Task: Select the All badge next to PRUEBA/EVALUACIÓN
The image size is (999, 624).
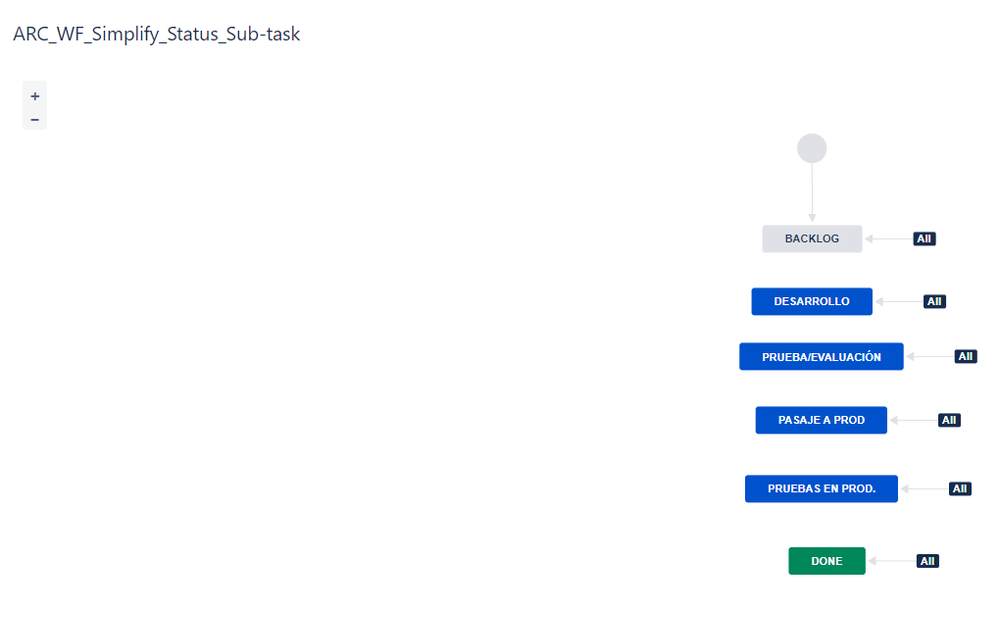Action: (966, 356)
